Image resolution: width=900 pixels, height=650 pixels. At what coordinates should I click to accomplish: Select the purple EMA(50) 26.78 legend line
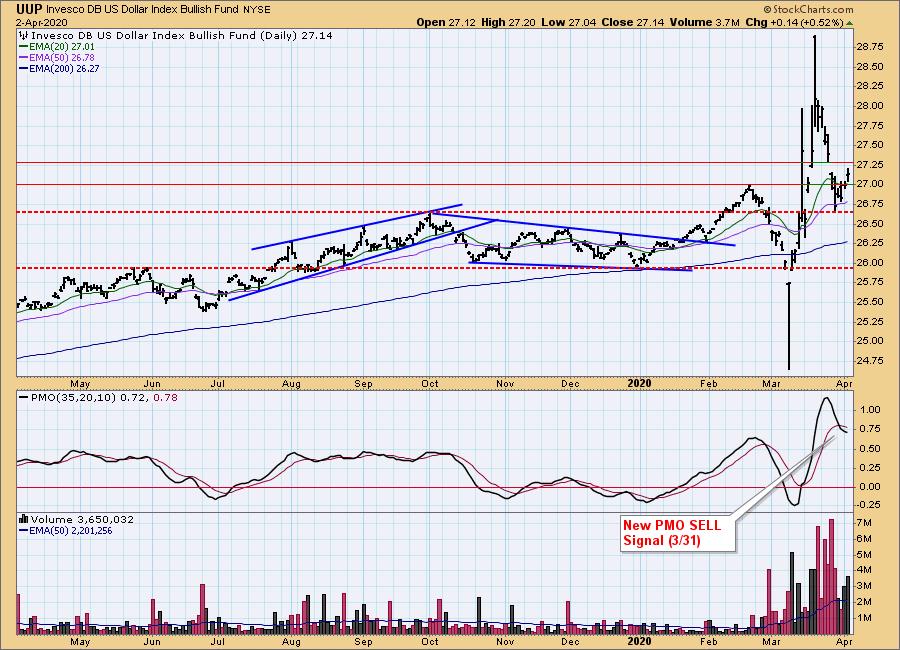23,57
